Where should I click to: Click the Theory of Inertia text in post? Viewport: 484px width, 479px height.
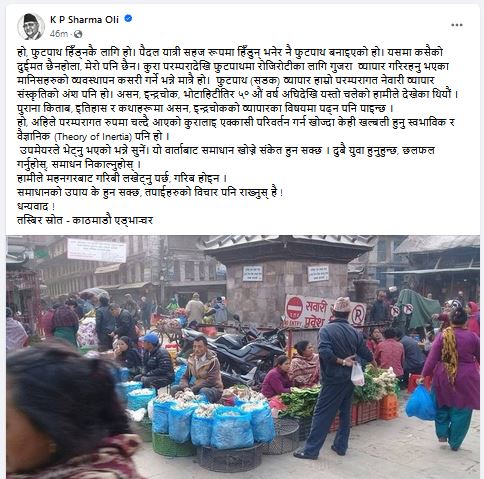93,137
